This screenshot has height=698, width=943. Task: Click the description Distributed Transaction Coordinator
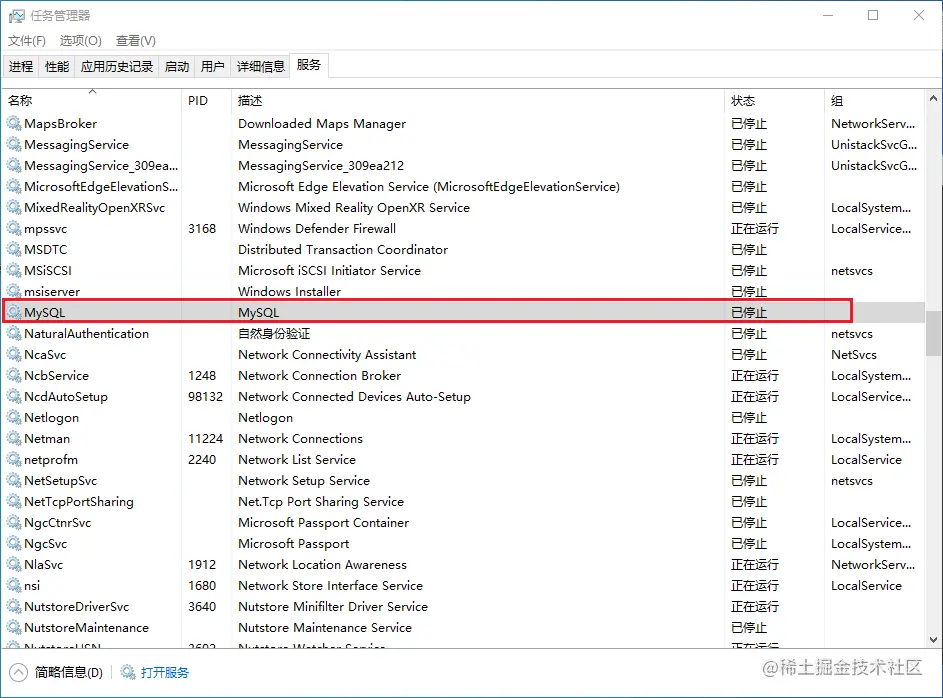(x=343, y=250)
